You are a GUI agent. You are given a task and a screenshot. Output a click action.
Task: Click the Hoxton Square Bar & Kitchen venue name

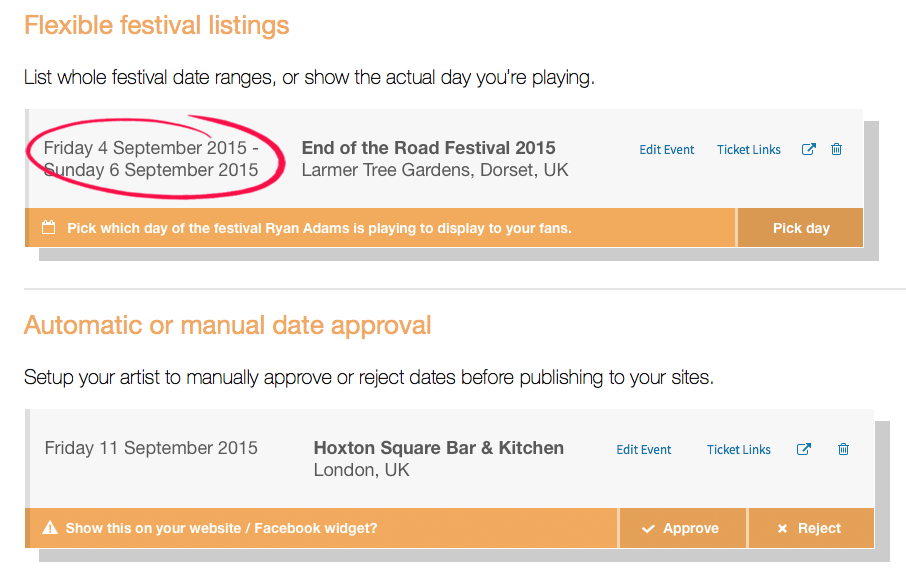pos(439,448)
